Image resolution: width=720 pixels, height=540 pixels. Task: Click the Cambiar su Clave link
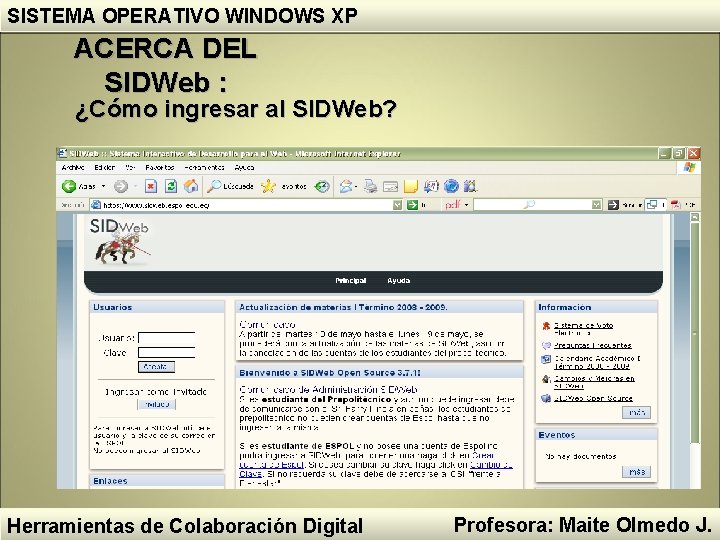tap(491, 465)
